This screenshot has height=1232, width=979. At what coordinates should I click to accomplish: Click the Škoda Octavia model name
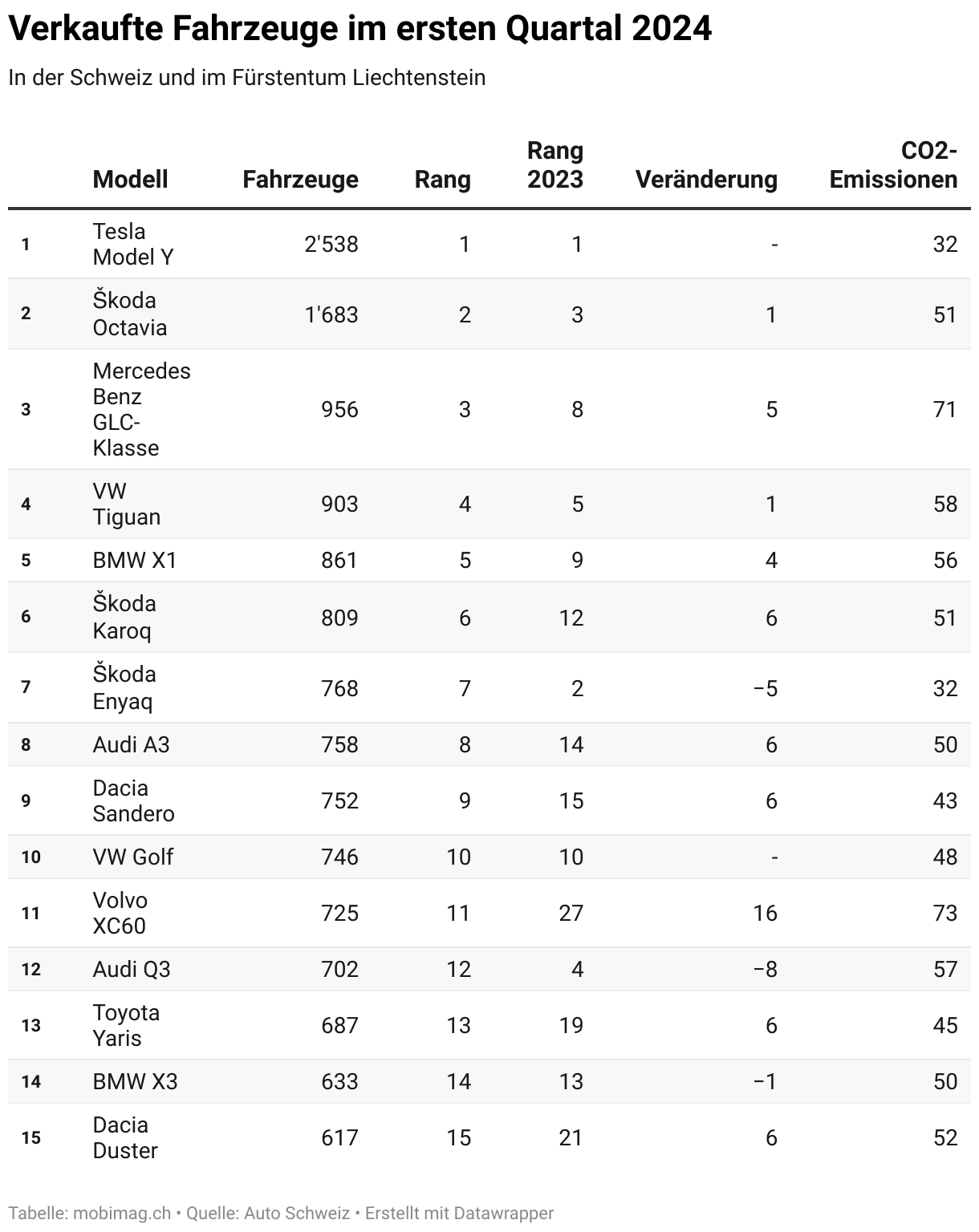(130, 314)
